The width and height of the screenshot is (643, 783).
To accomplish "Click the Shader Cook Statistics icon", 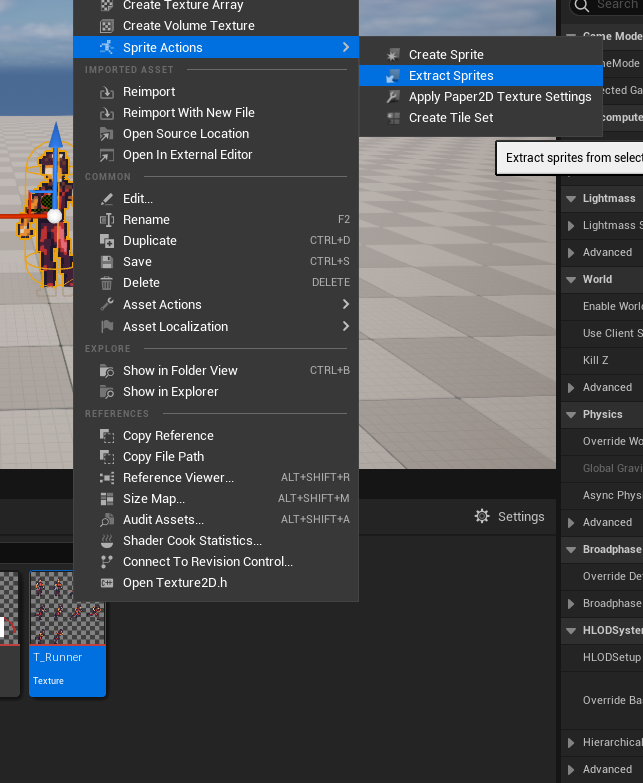I will [x=107, y=540].
